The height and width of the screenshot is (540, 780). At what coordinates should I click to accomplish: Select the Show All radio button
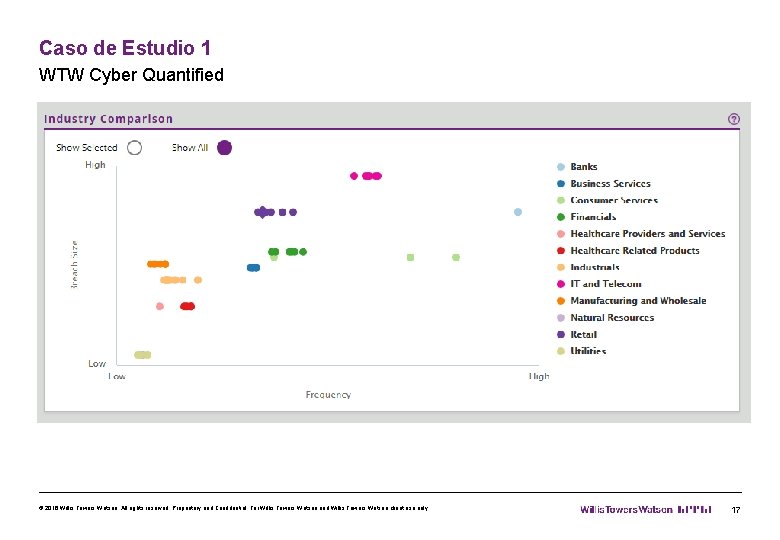[224, 148]
